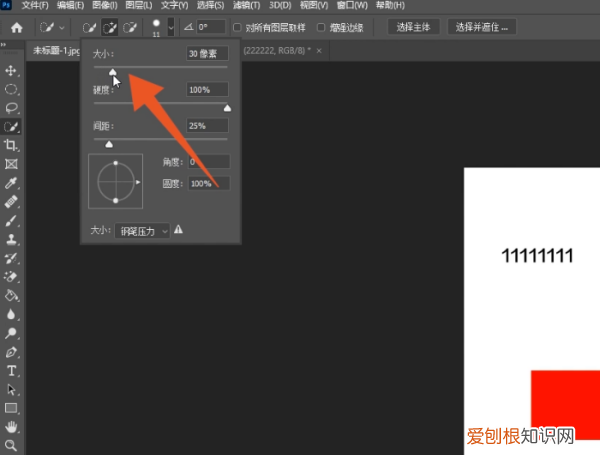The width and height of the screenshot is (600, 455).
Task: Open the brush picker dropdown arrow
Action: pyautogui.click(x=171, y=28)
